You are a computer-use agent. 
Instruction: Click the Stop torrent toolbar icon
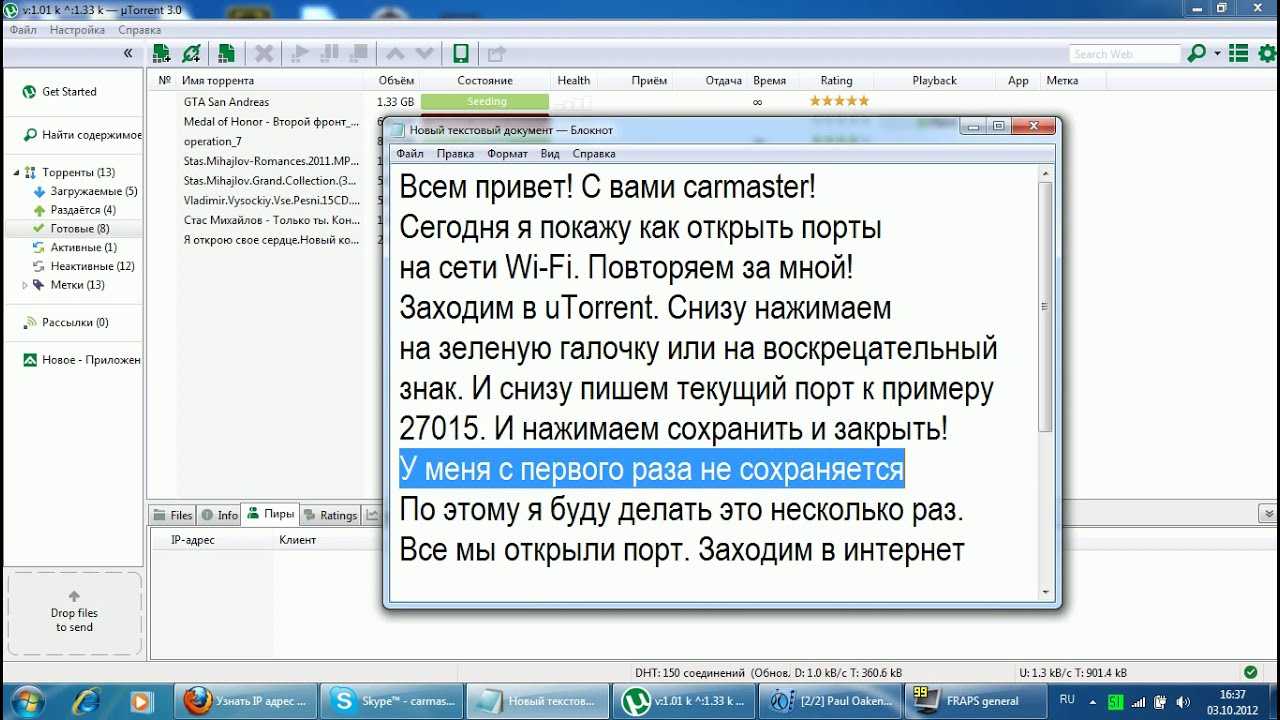tap(358, 54)
